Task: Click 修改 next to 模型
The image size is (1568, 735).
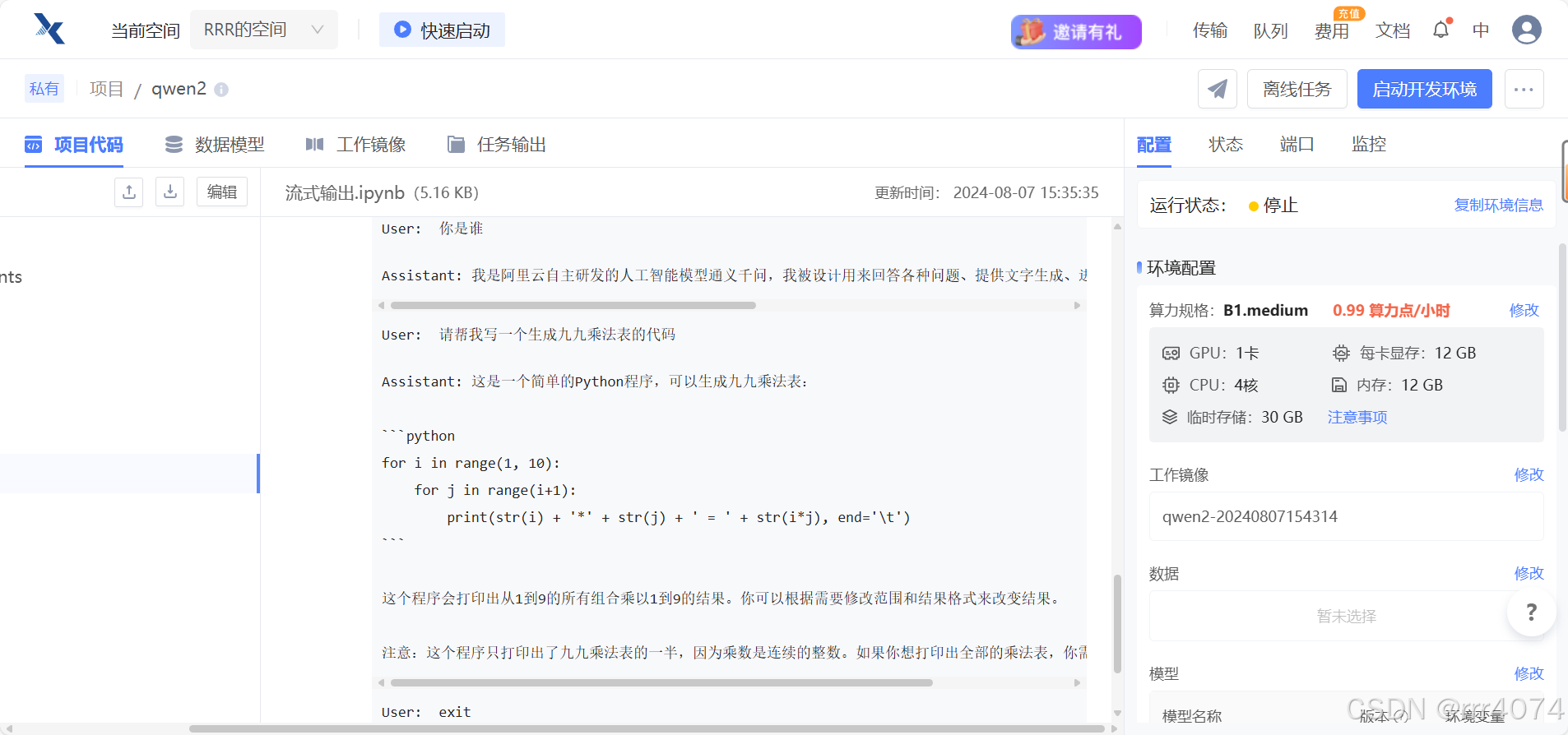Action: [x=1529, y=673]
